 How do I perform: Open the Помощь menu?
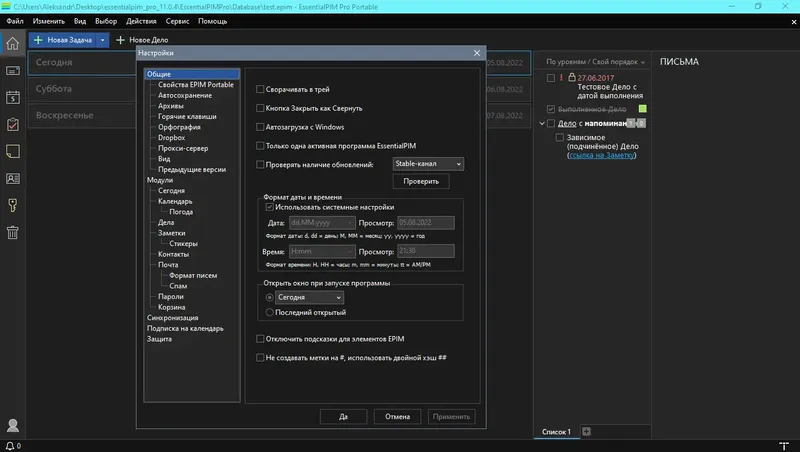pos(212,21)
